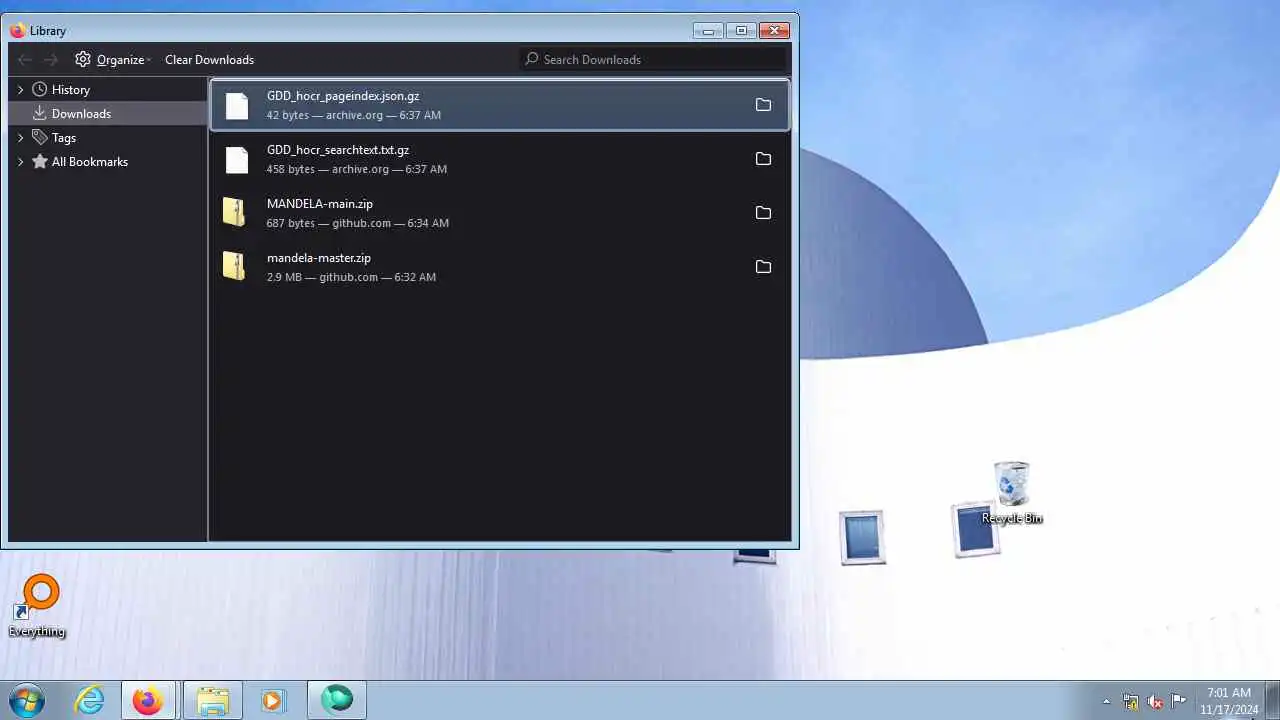Minimize the Library window
1280x720 pixels.
coord(708,30)
